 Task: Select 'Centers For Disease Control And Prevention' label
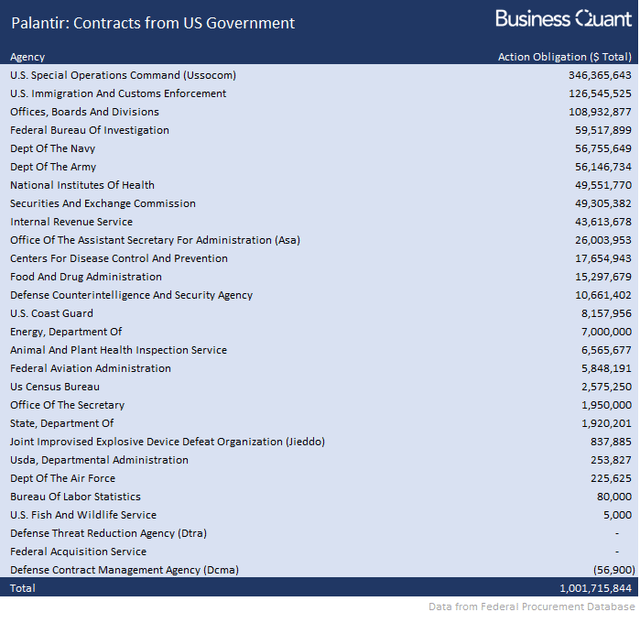point(119,259)
